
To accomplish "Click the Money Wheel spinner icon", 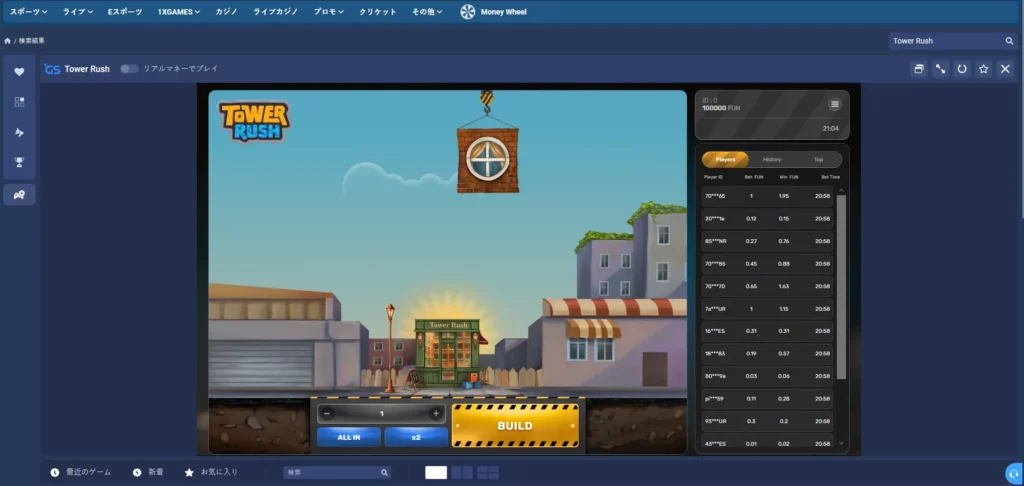I will click(468, 12).
